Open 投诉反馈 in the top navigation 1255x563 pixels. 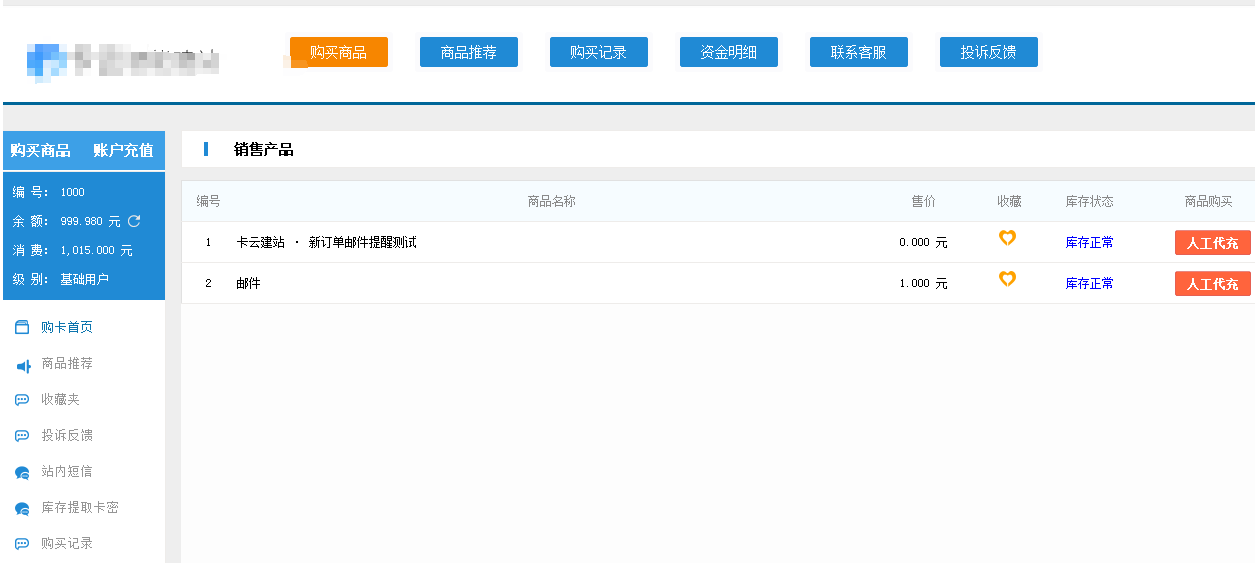[988, 52]
